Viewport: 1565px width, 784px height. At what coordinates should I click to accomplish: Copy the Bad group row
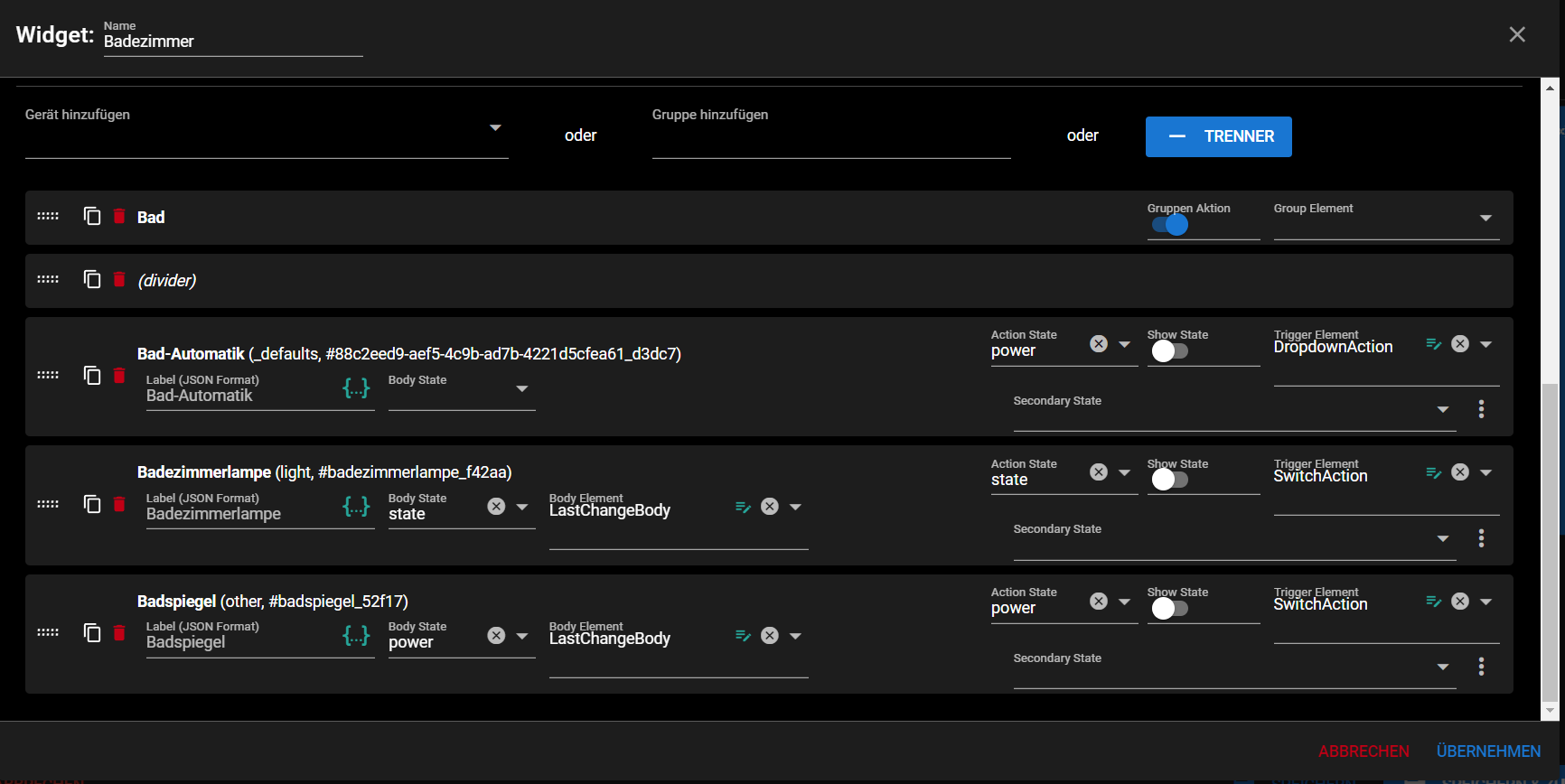tap(92, 216)
